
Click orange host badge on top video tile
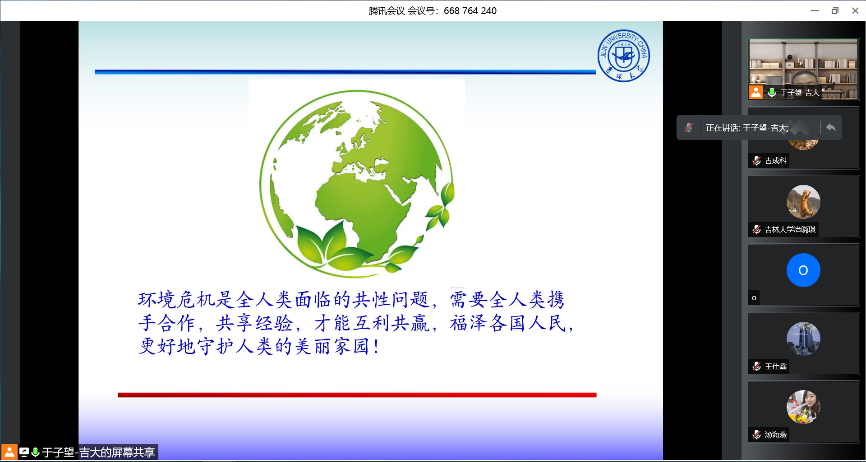756,92
